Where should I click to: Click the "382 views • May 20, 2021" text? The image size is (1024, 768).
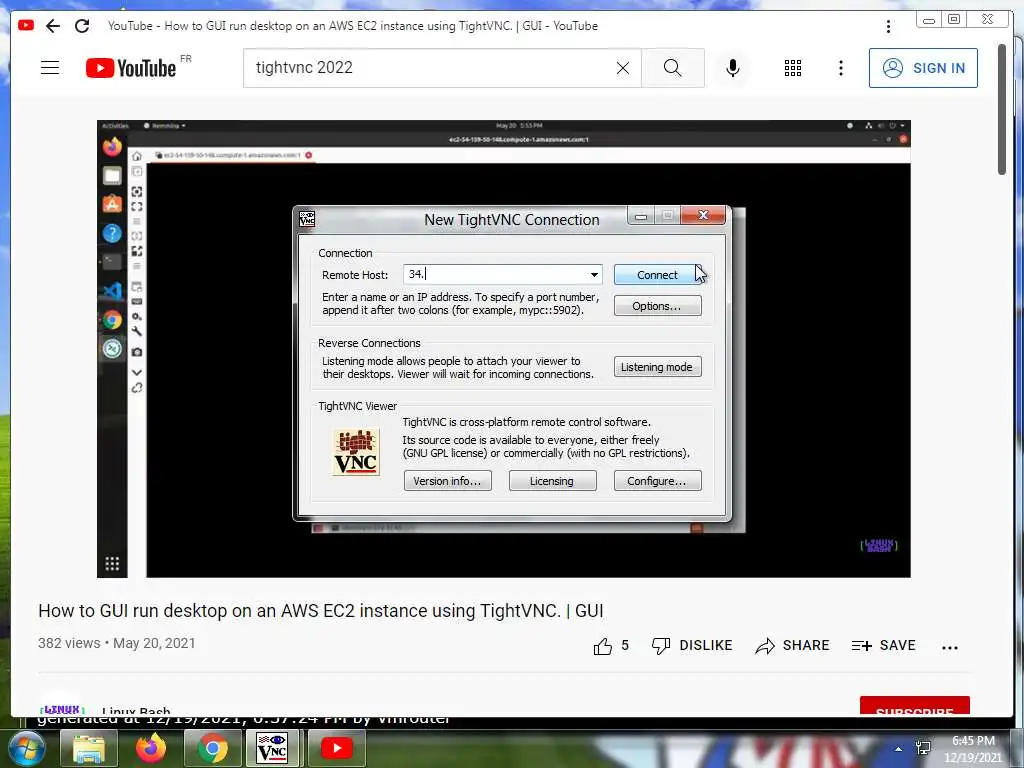[x=117, y=643]
